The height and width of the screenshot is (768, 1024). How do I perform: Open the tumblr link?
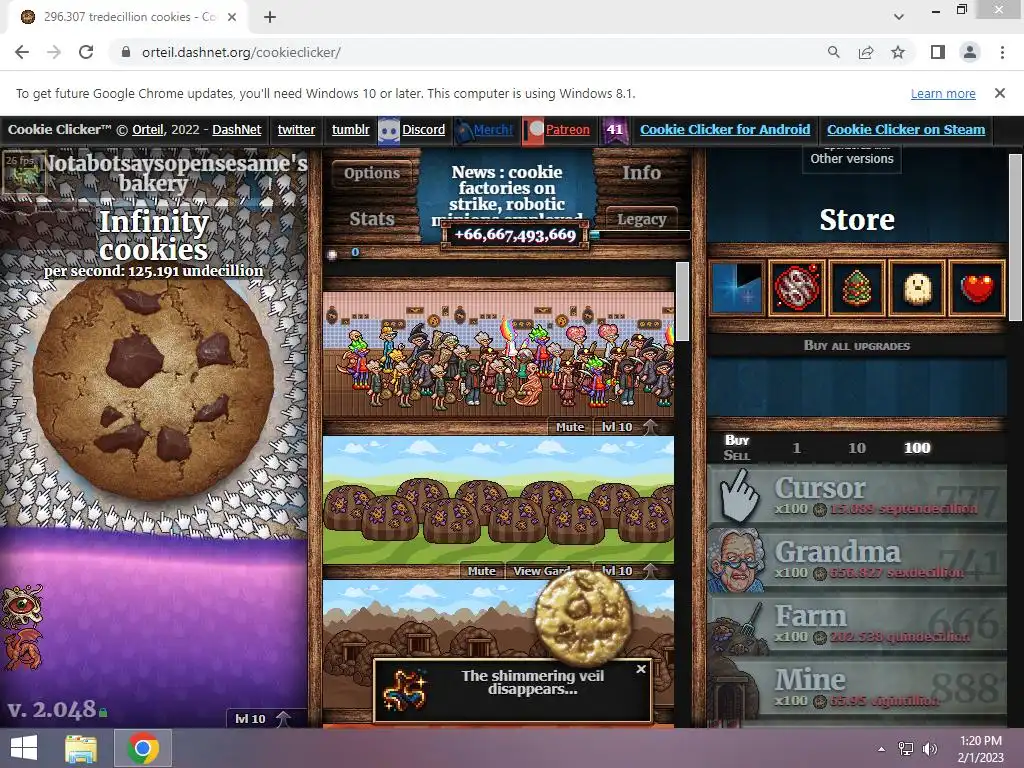351,129
